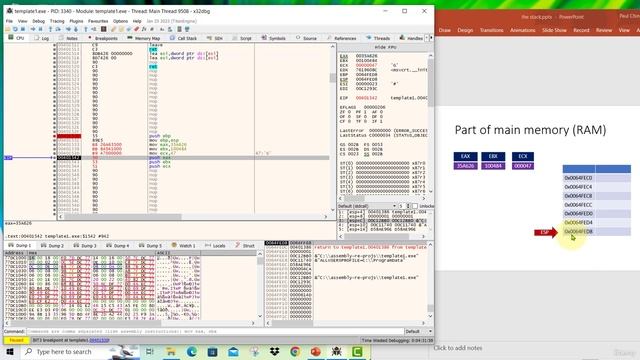The image size is (640, 360).
Task: Click the disassembly horizontal scrollbar
Action: coord(193,217)
